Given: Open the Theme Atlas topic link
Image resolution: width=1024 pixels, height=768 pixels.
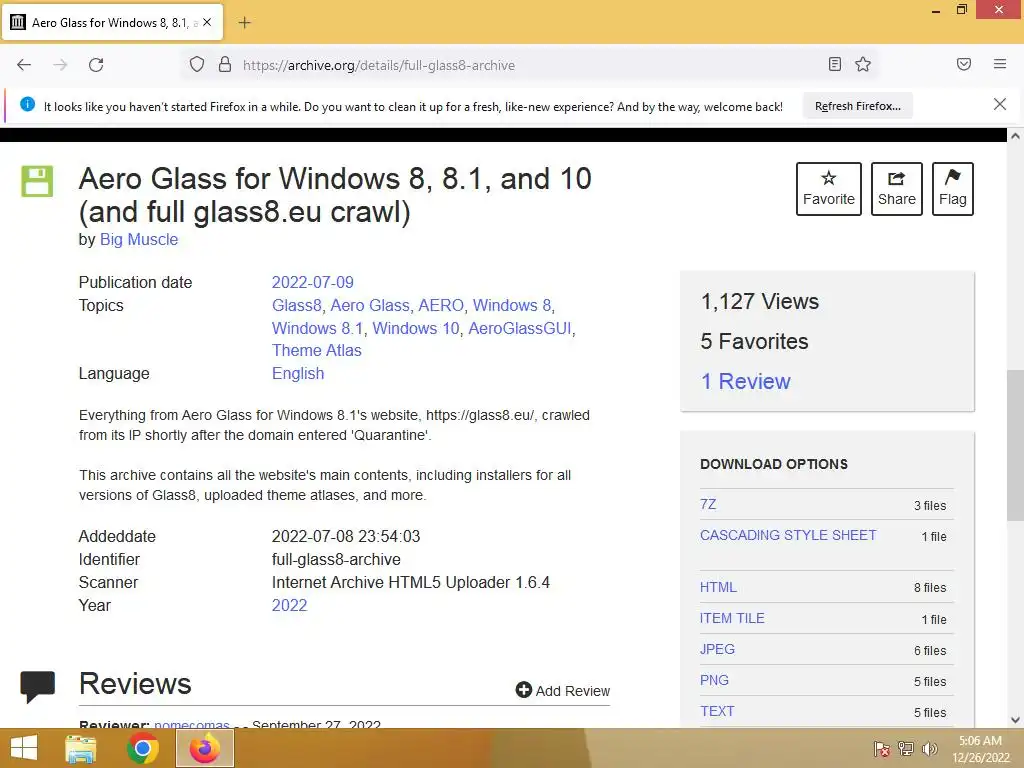Looking at the screenshot, I should coord(317,351).
